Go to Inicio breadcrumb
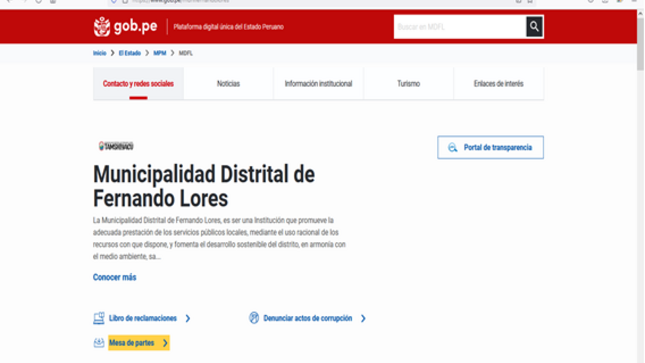645x363 pixels. (x=100, y=53)
